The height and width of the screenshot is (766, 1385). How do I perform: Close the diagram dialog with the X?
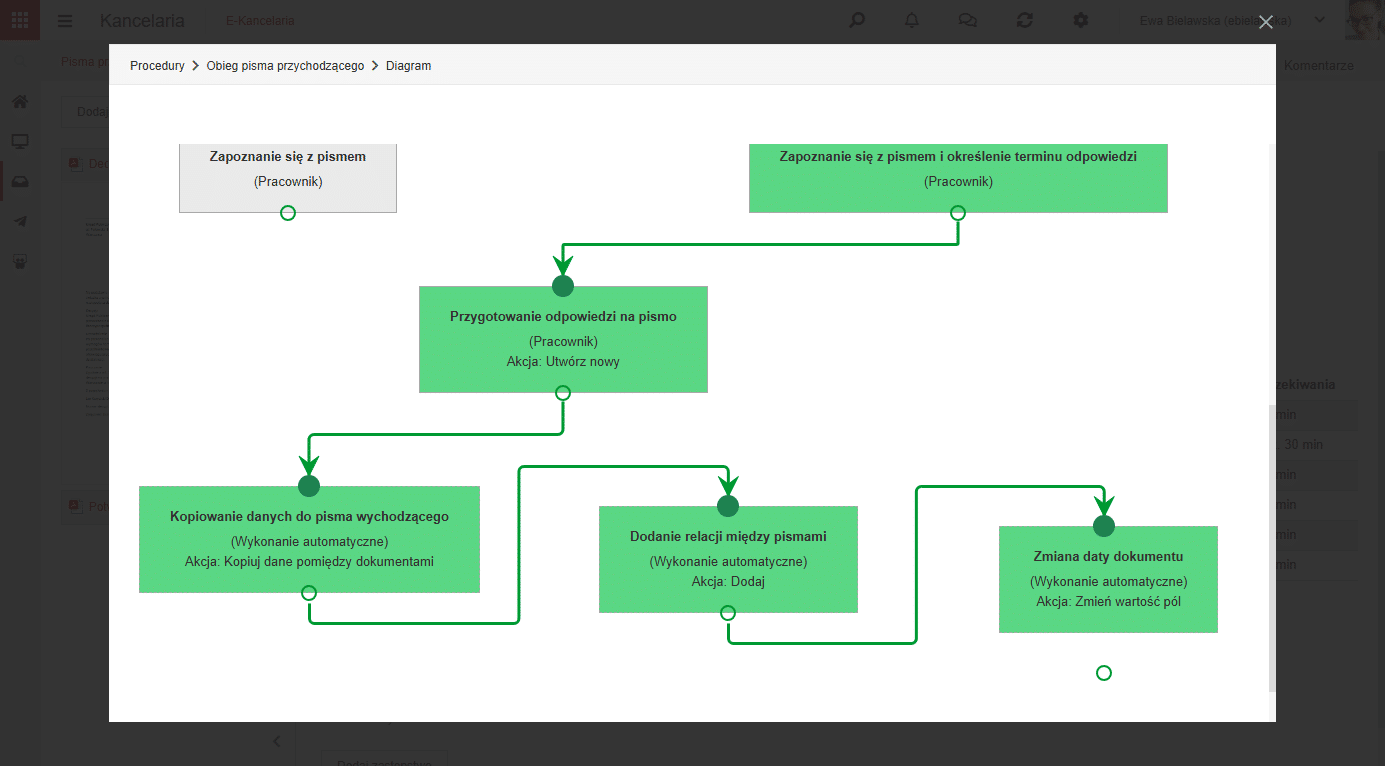1266,22
